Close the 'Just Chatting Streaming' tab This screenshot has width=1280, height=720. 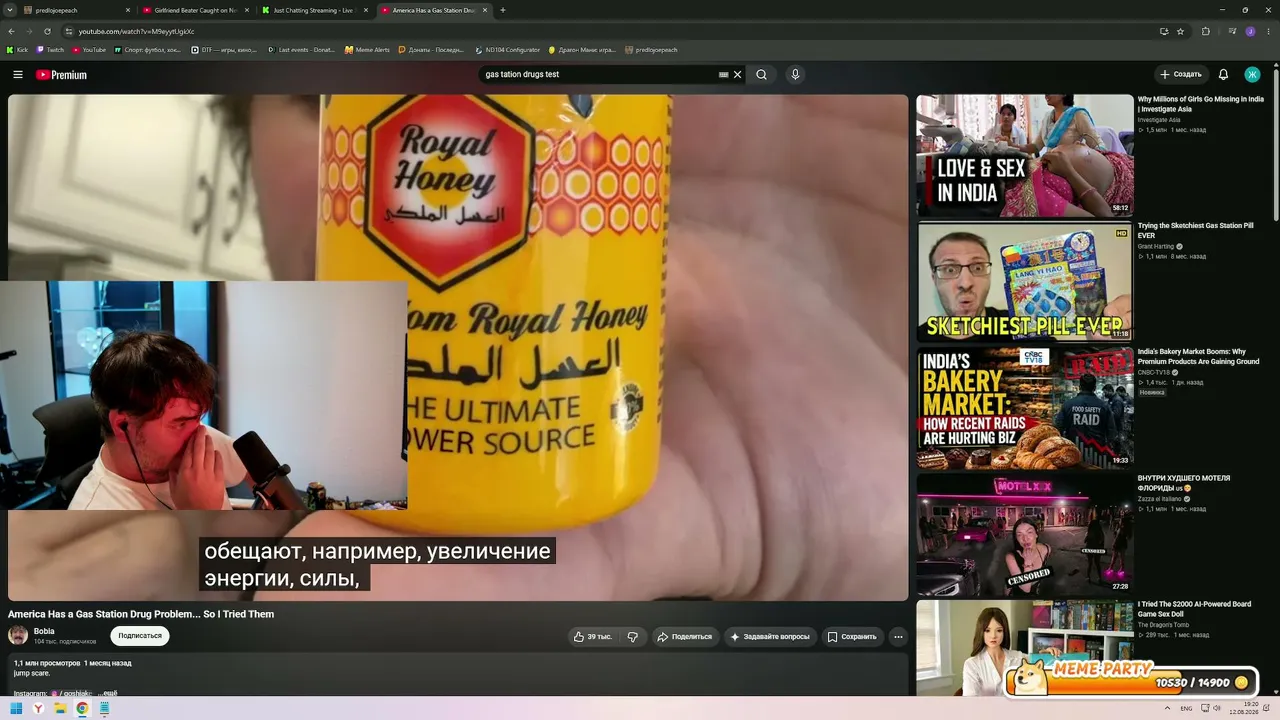tap(366, 10)
